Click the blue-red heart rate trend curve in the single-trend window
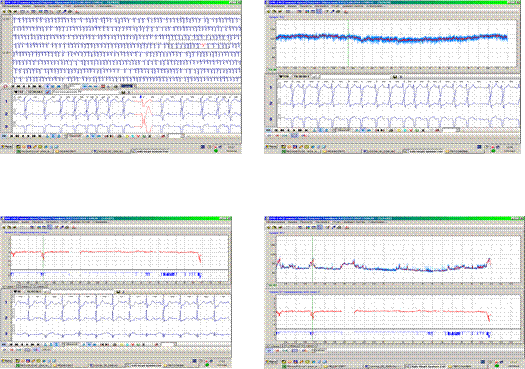 point(391,39)
